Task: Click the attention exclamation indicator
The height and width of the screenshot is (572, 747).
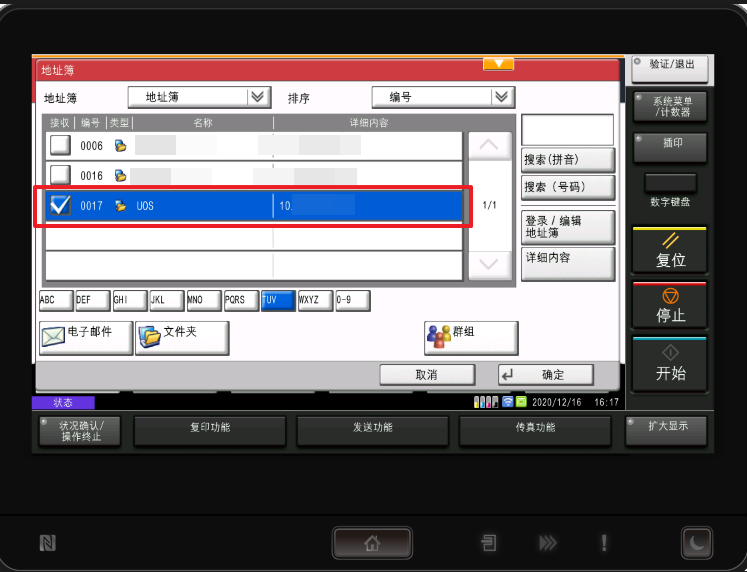Action: (604, 543)
